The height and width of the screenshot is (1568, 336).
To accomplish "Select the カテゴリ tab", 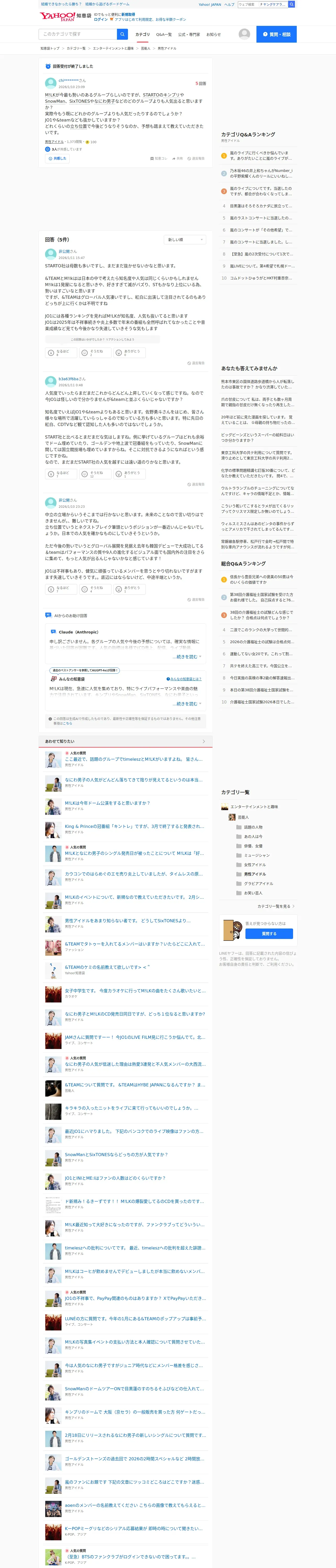I will point(142,35).
